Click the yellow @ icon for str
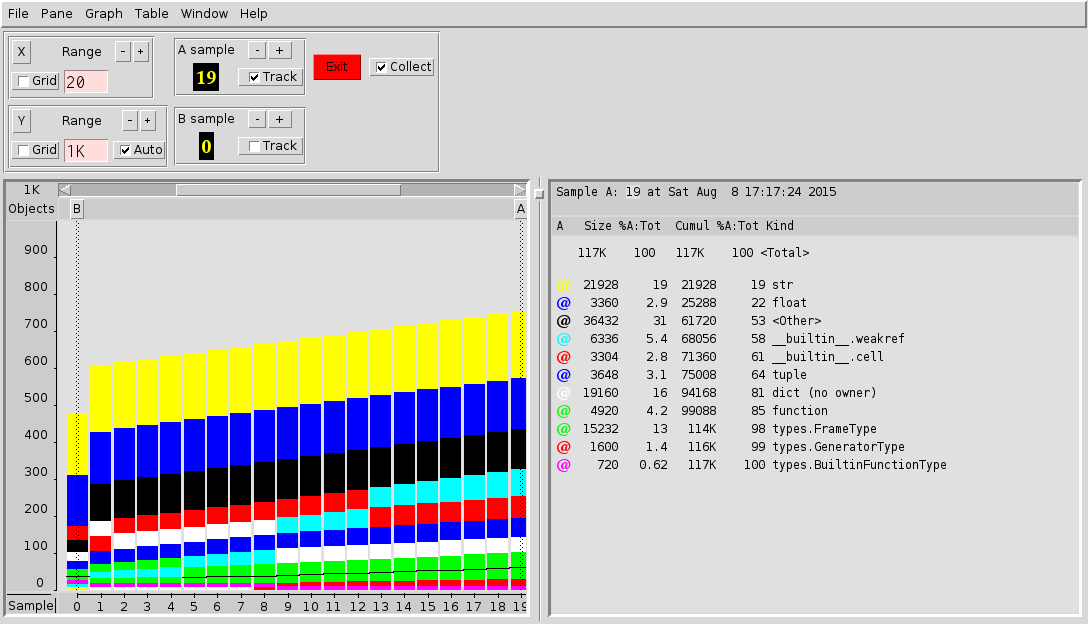 coord(563,285)
